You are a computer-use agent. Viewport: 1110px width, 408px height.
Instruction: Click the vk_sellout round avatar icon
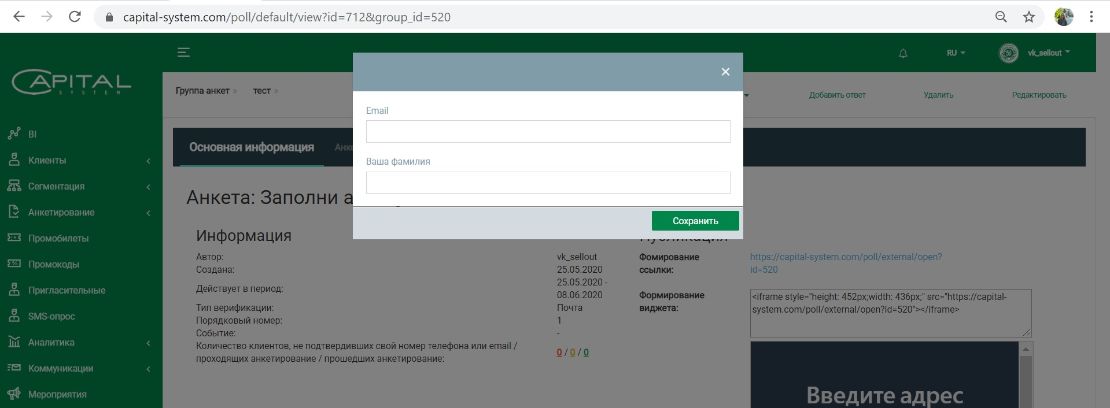(1008, 52)
